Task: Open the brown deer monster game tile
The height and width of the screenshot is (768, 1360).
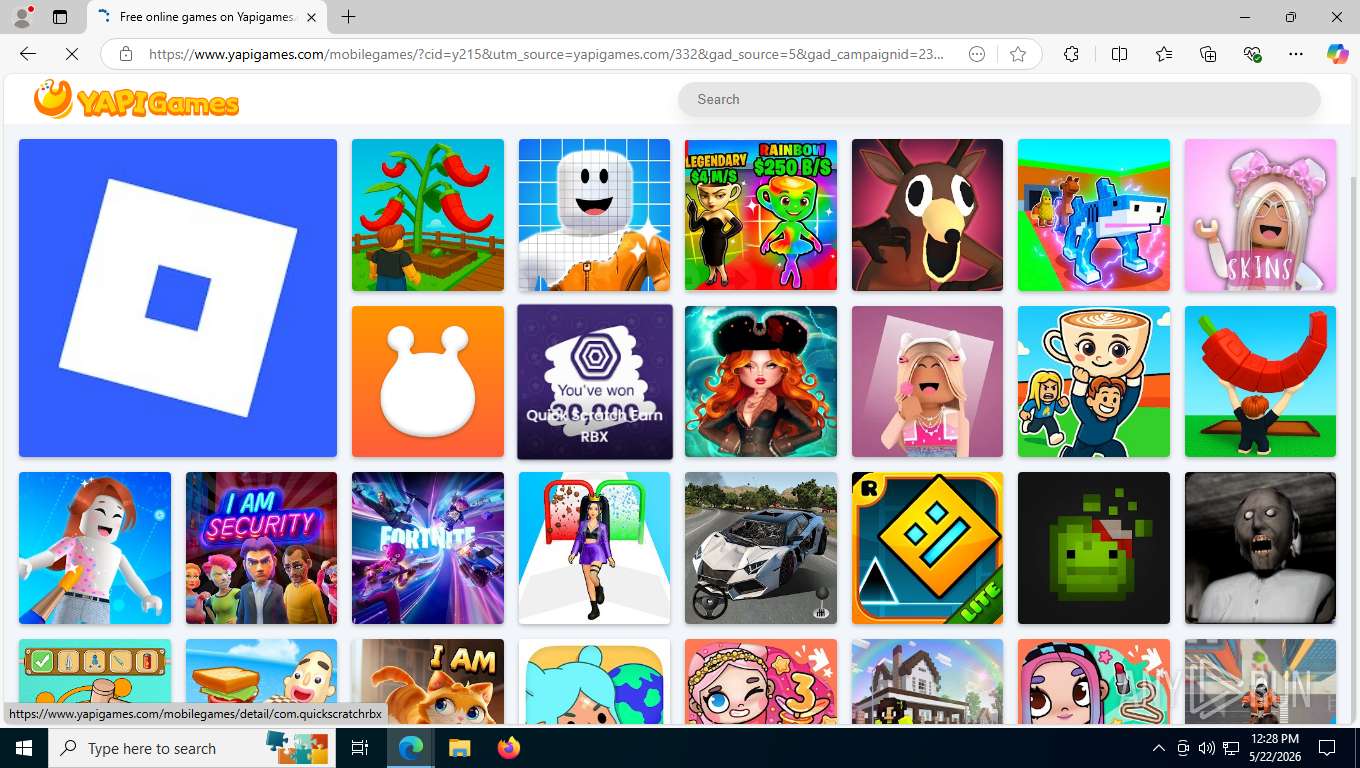Action: (x=927, y=215)
